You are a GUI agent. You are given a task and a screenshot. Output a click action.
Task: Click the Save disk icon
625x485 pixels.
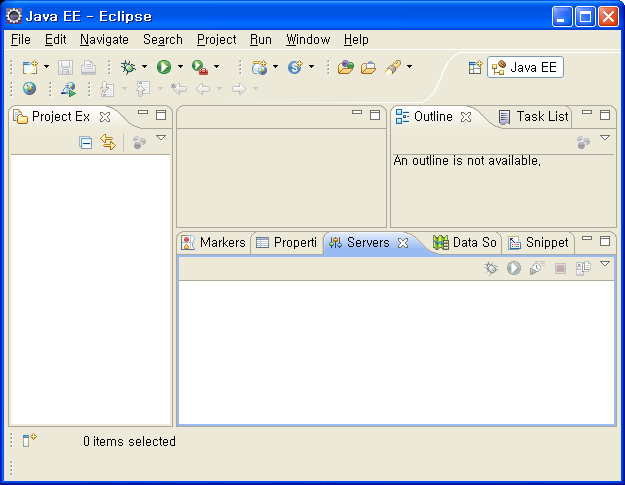pyautogui.click(x=65, y=67)
